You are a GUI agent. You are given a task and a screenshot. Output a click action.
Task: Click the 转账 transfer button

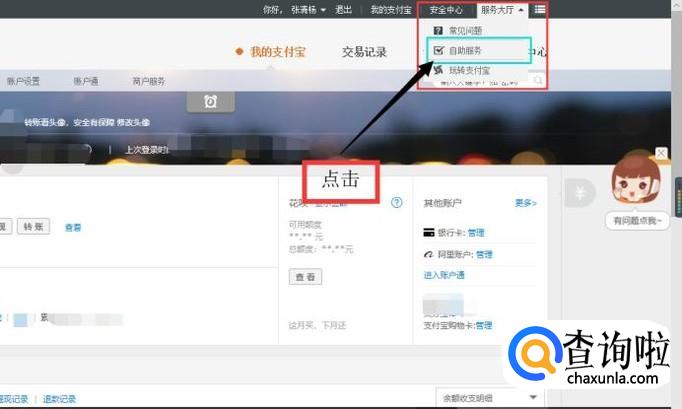click(x=33, y=227)
